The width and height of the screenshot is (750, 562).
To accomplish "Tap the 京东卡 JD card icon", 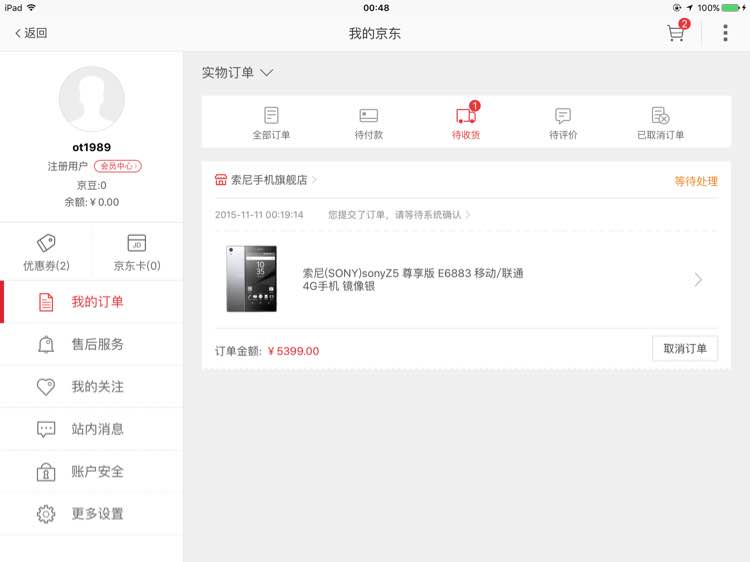I will [137, 243].
